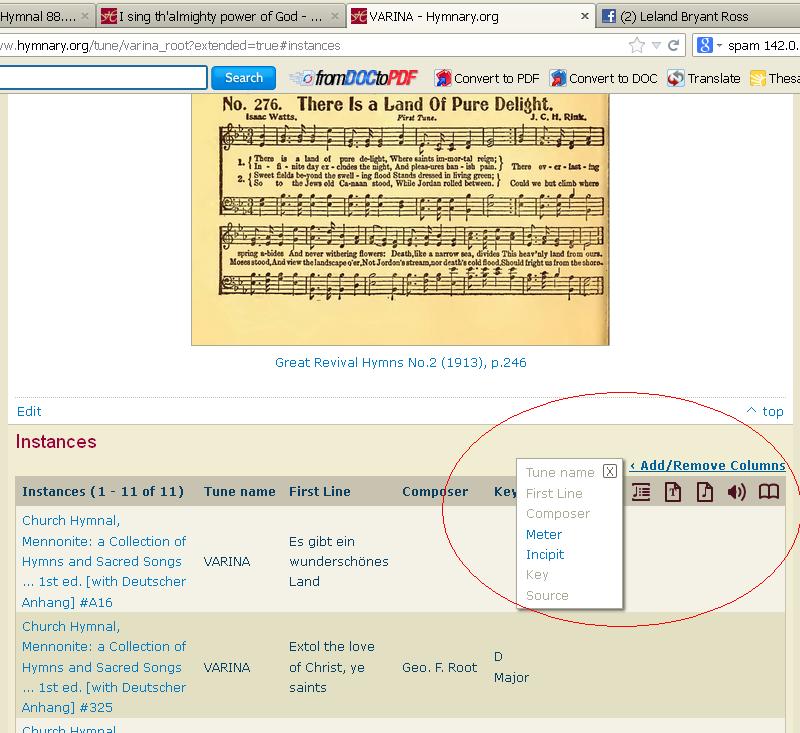This screenshot has height=733, width=800.
Task: Enable the Meter column in popup
Action: pos(544,534)
